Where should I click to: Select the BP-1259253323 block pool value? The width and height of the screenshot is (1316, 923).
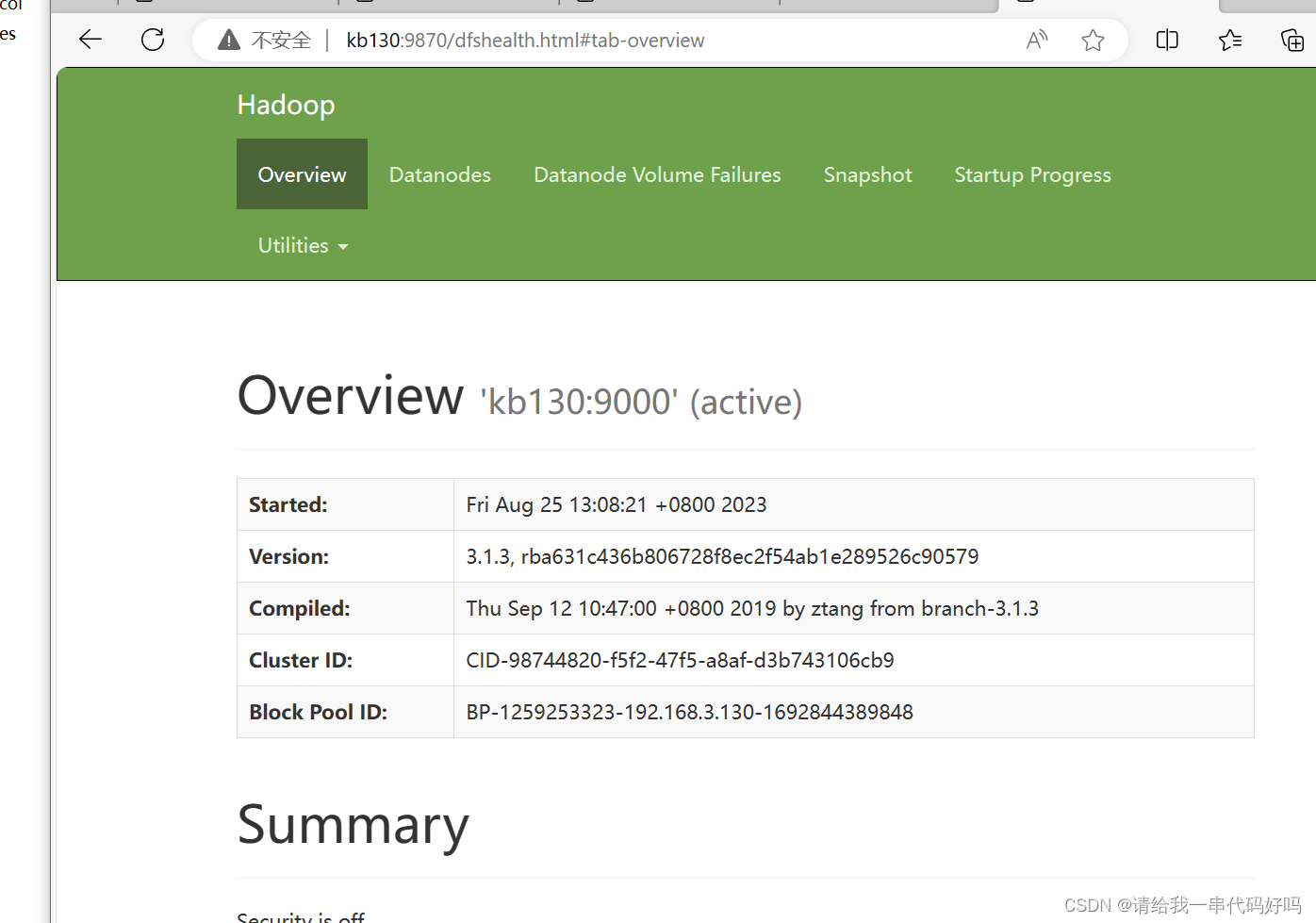(x=689, y=712)
